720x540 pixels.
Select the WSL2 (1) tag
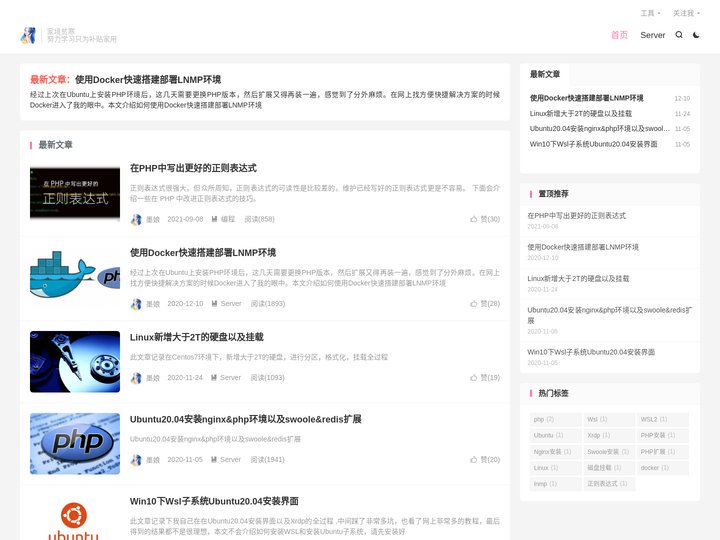[663, 420]
